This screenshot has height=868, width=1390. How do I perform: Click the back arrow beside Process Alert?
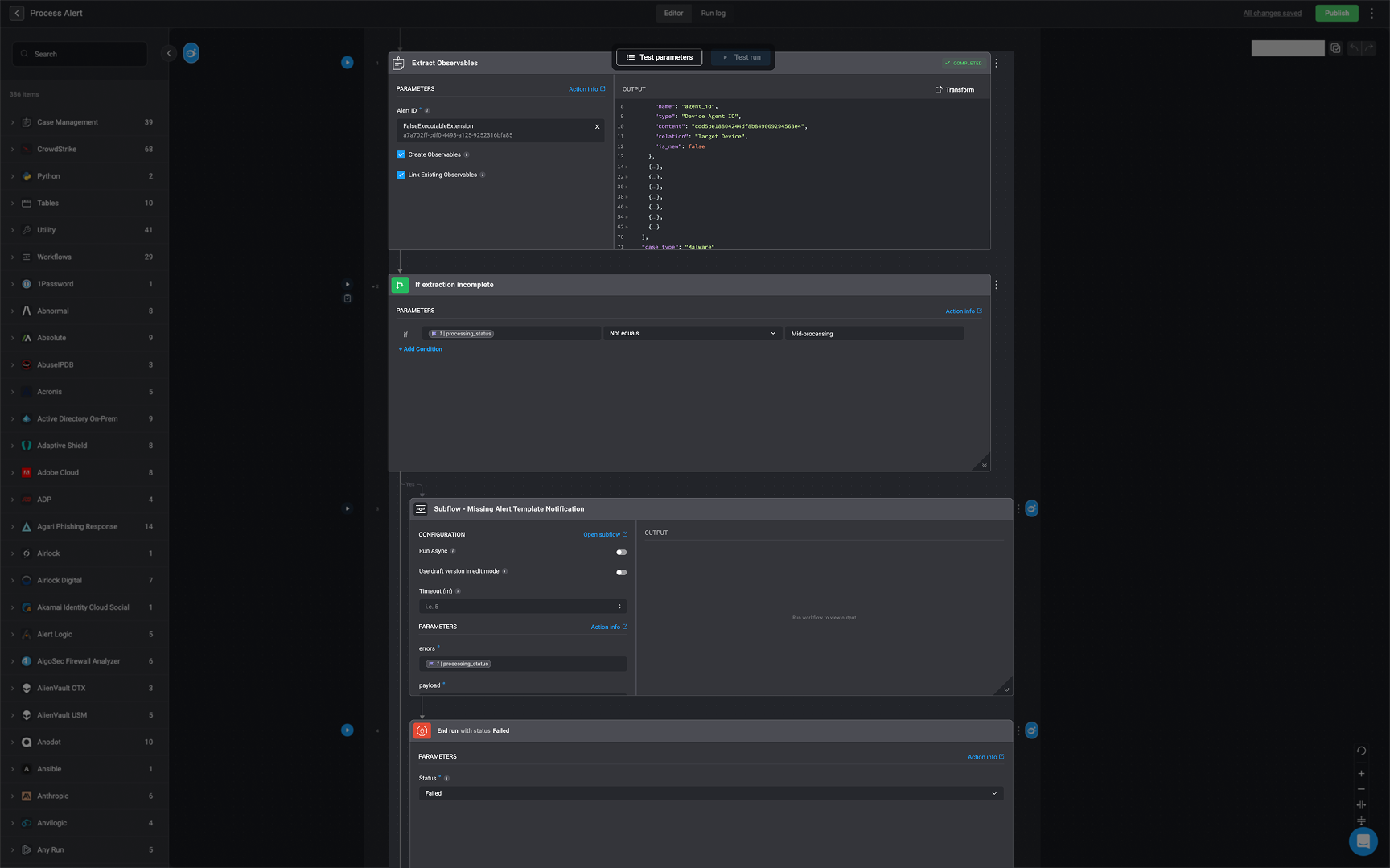point(17,13)
